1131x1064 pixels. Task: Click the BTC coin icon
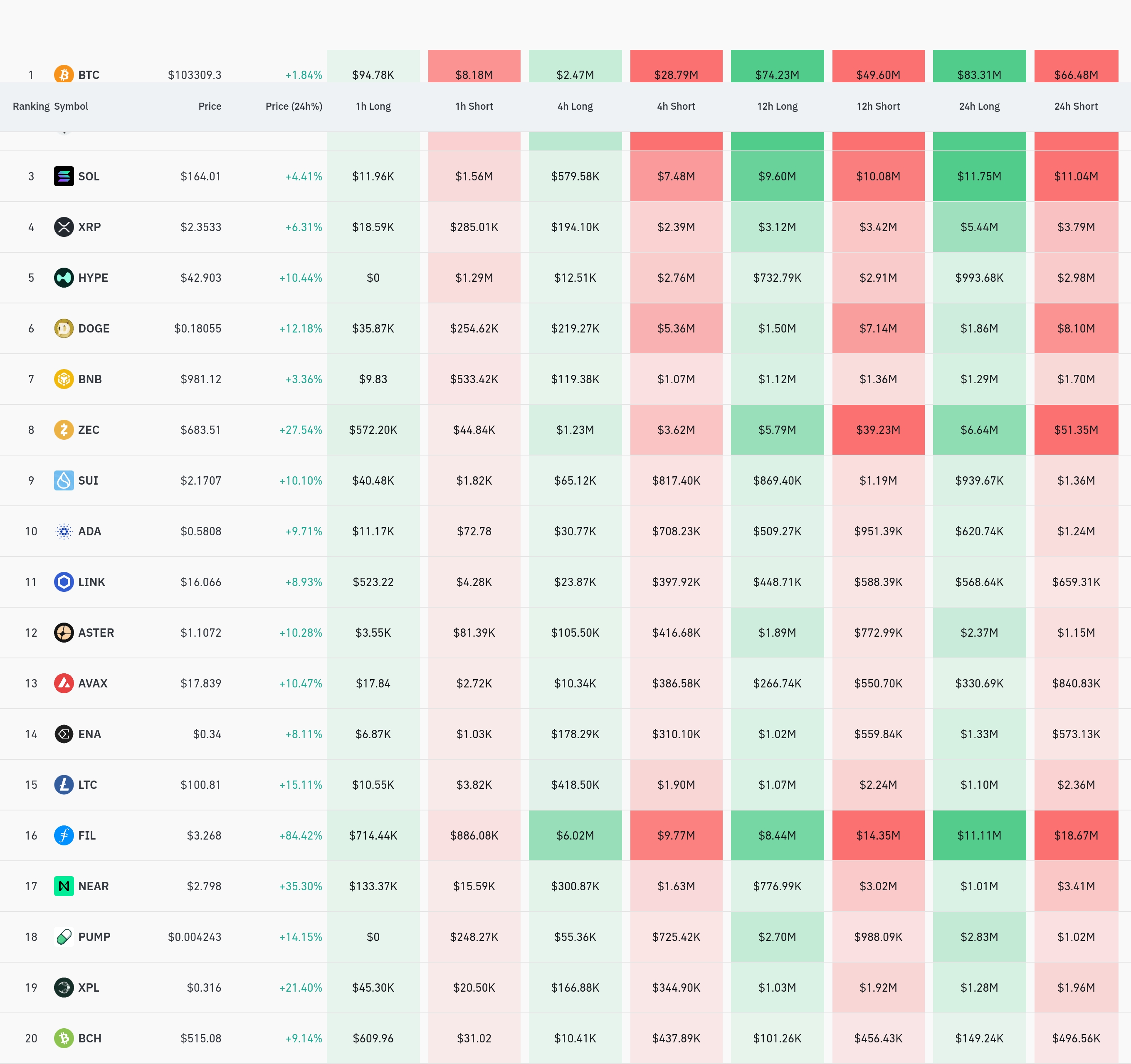click(64, 74)
